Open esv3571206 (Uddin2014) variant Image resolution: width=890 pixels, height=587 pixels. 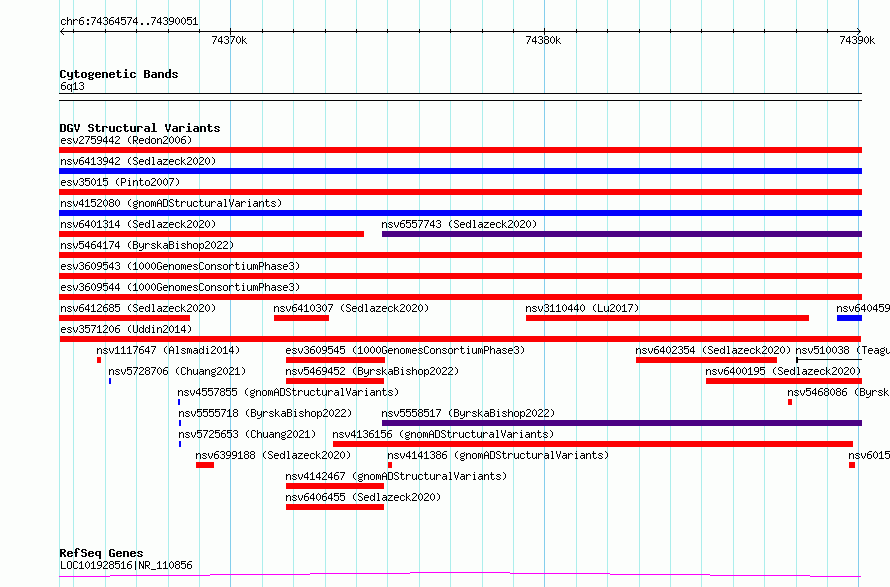pyautogui.click(x=126, y=329)
